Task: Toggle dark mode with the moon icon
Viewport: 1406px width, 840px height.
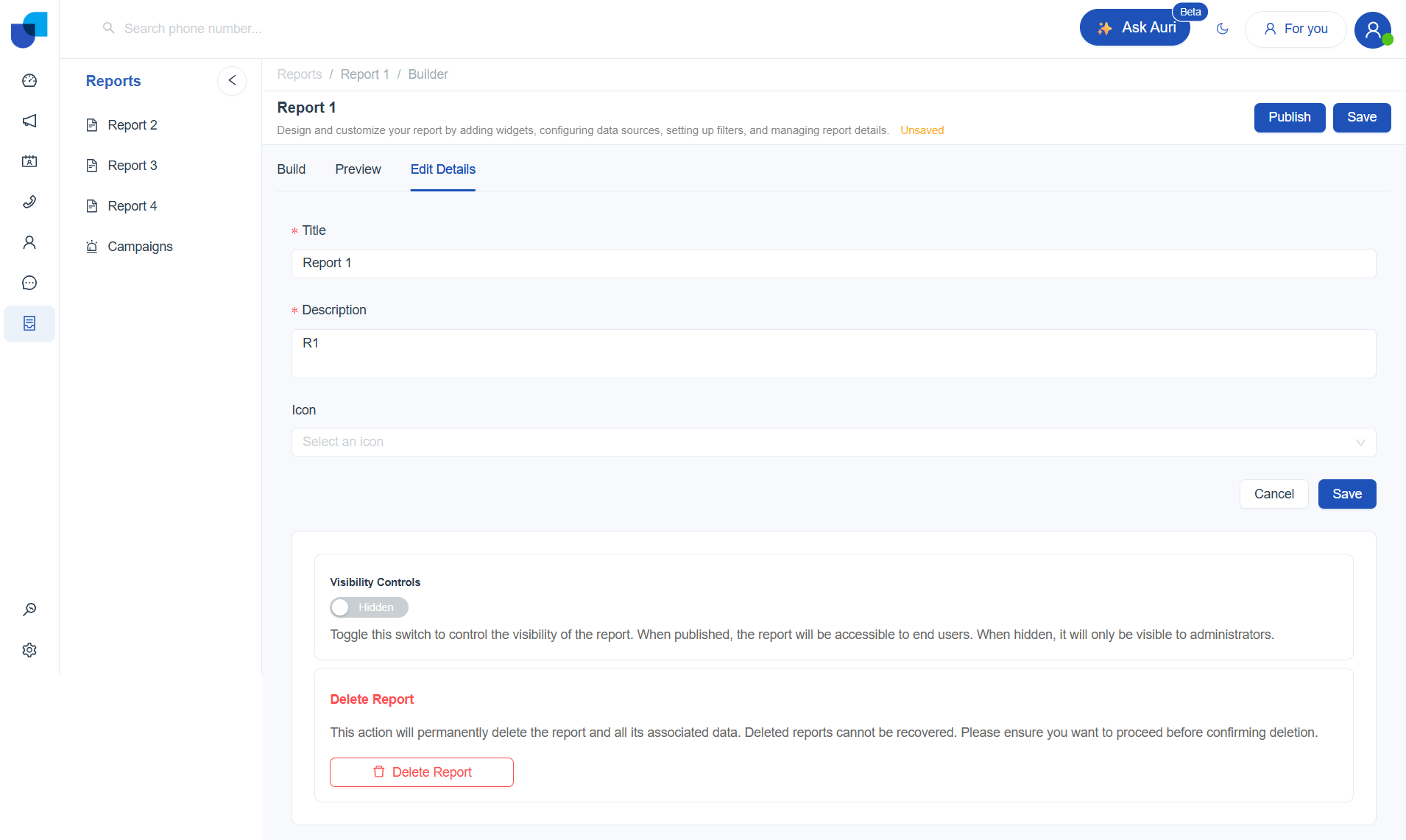Action: [x=1223, y=29]
